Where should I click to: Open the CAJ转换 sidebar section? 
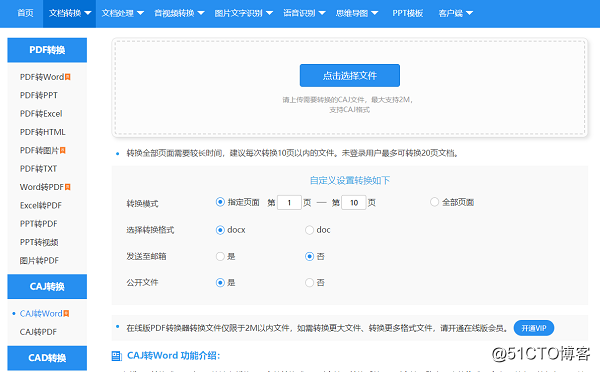tap(47, 286)
